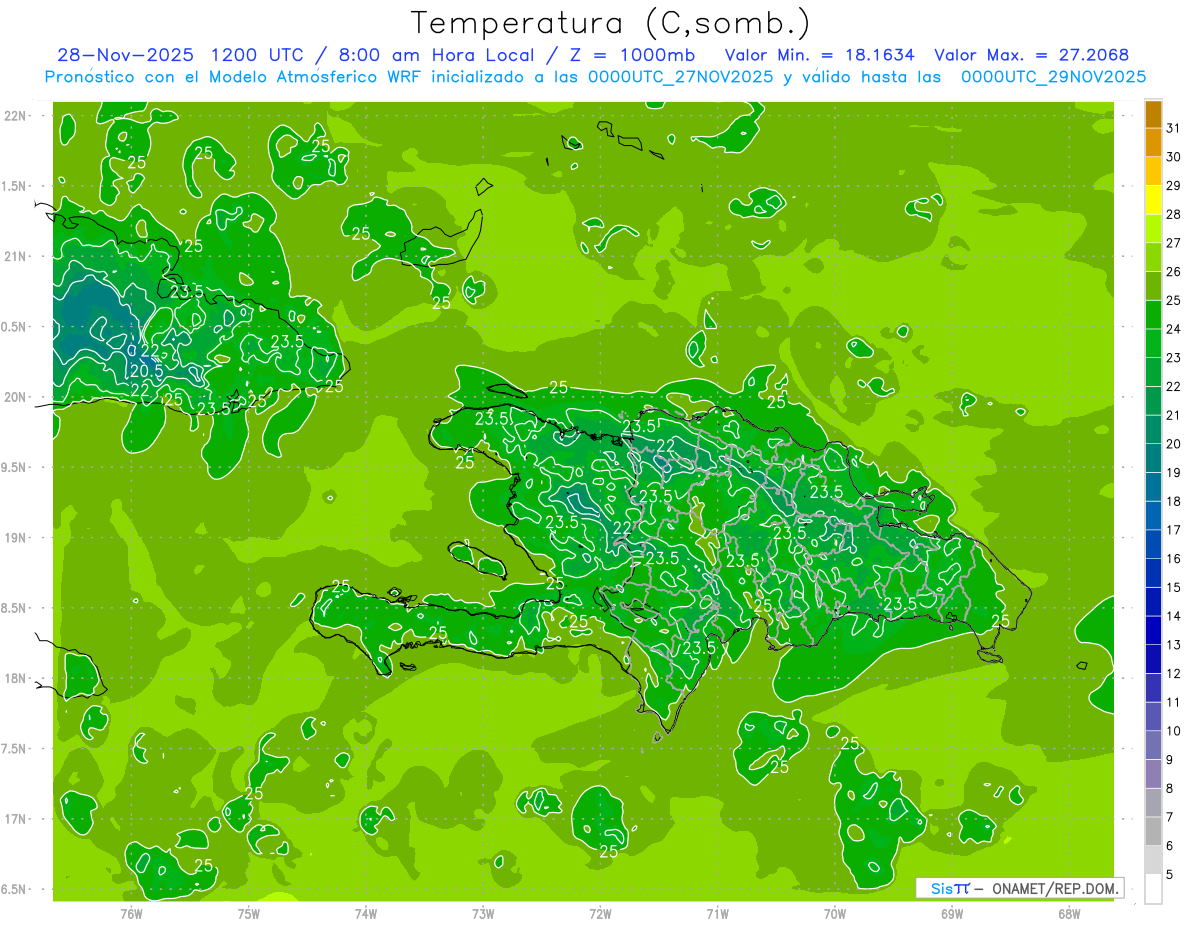This screenshot has height=927, width=1200.
Task: Click the legend tick label "12"
Action: pyautogui.click(x=1173, y=674)
